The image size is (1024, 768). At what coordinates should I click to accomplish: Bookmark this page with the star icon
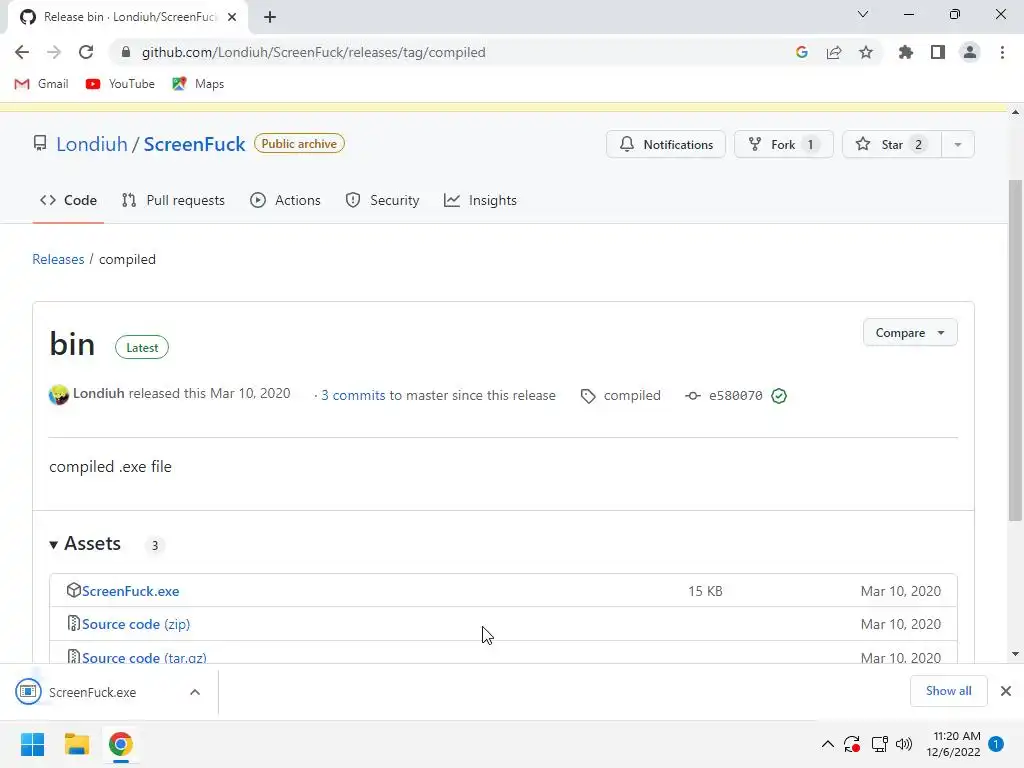866,52
